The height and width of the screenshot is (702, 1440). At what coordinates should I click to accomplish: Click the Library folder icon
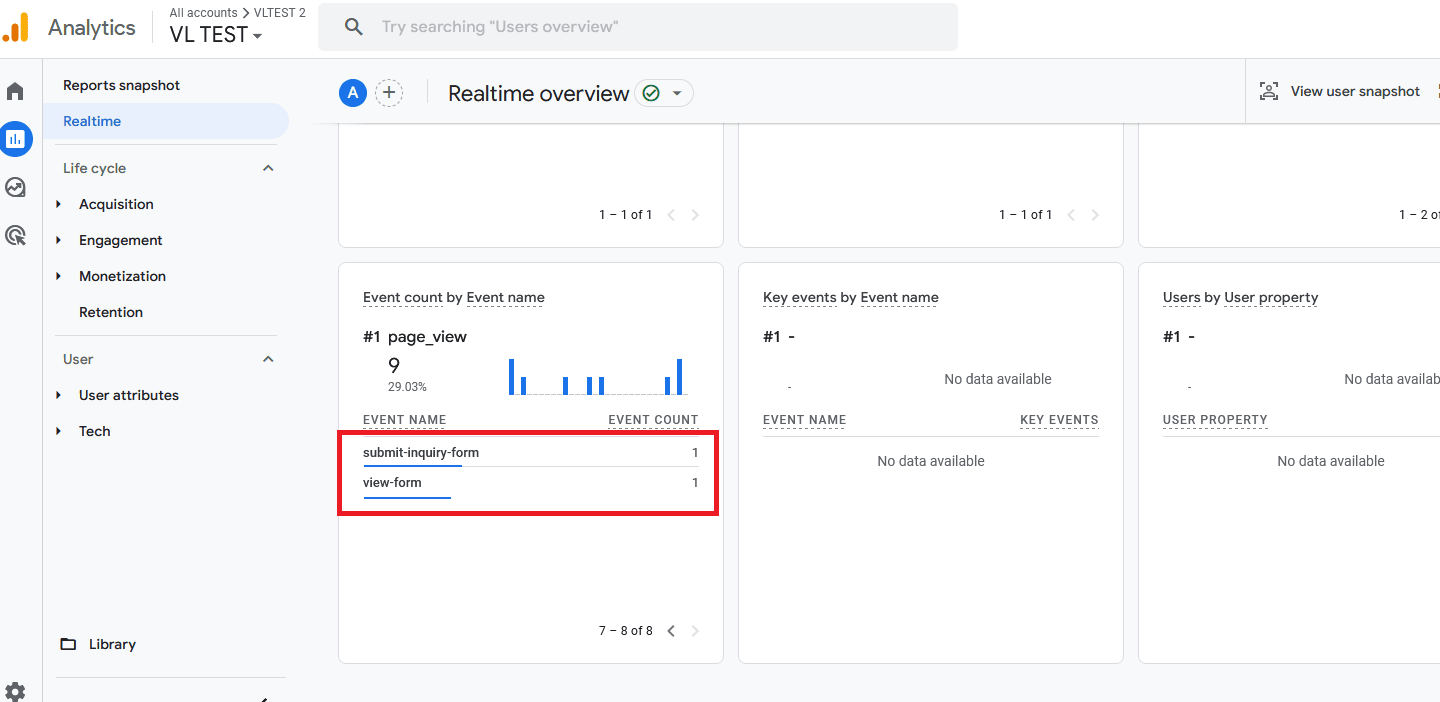(x=68, y=644)
